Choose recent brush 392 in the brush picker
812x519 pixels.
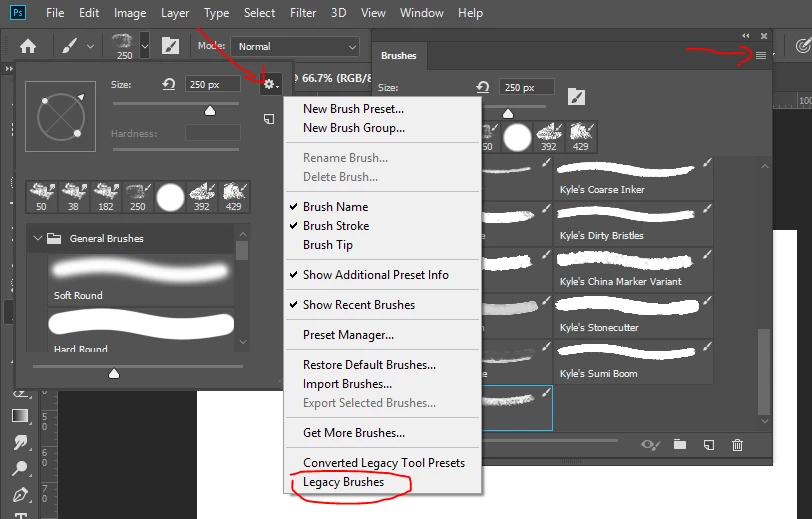pos(202,197)
